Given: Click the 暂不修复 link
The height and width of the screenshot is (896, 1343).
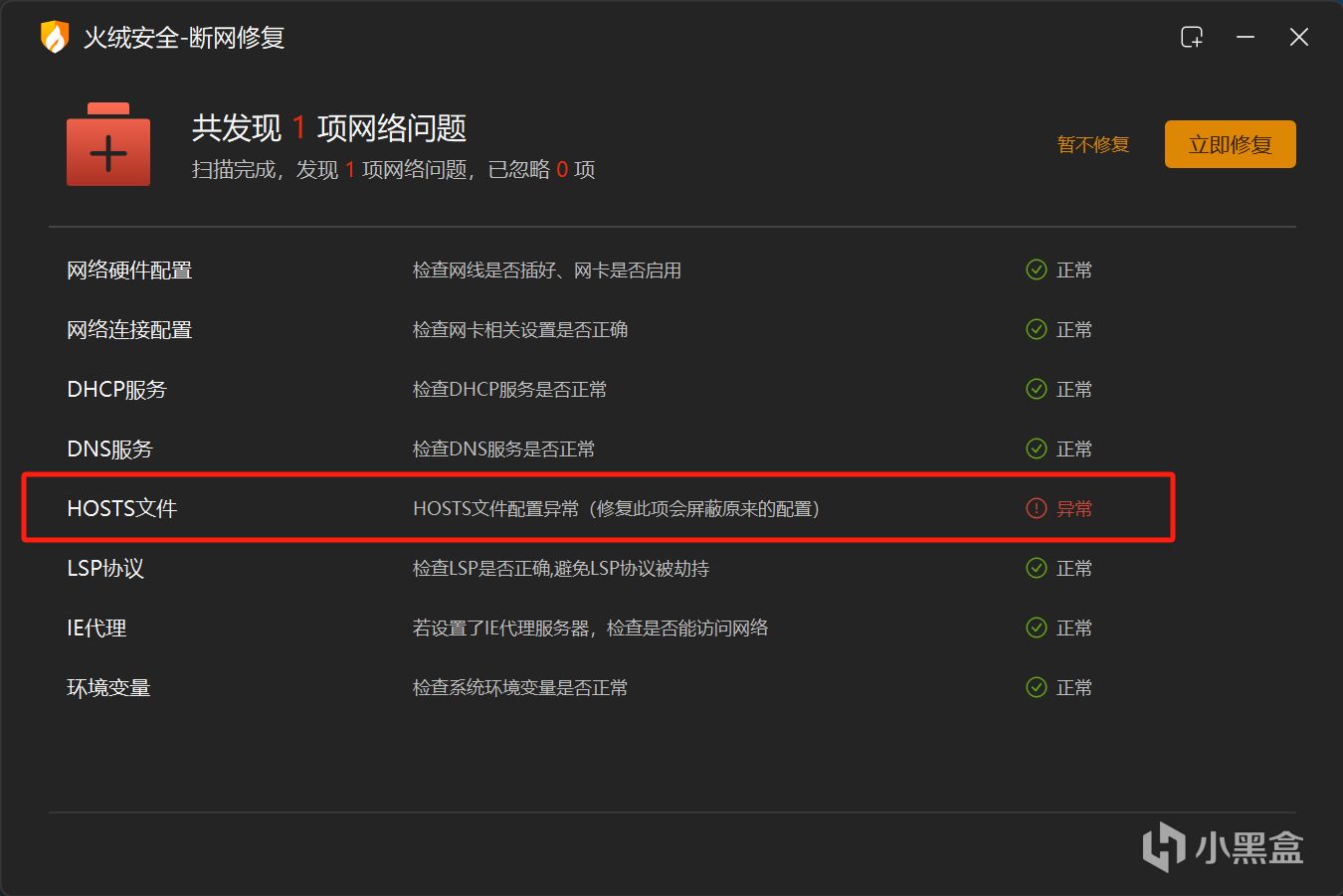Looking at the screenshot, I should (x=1093, y=145).
